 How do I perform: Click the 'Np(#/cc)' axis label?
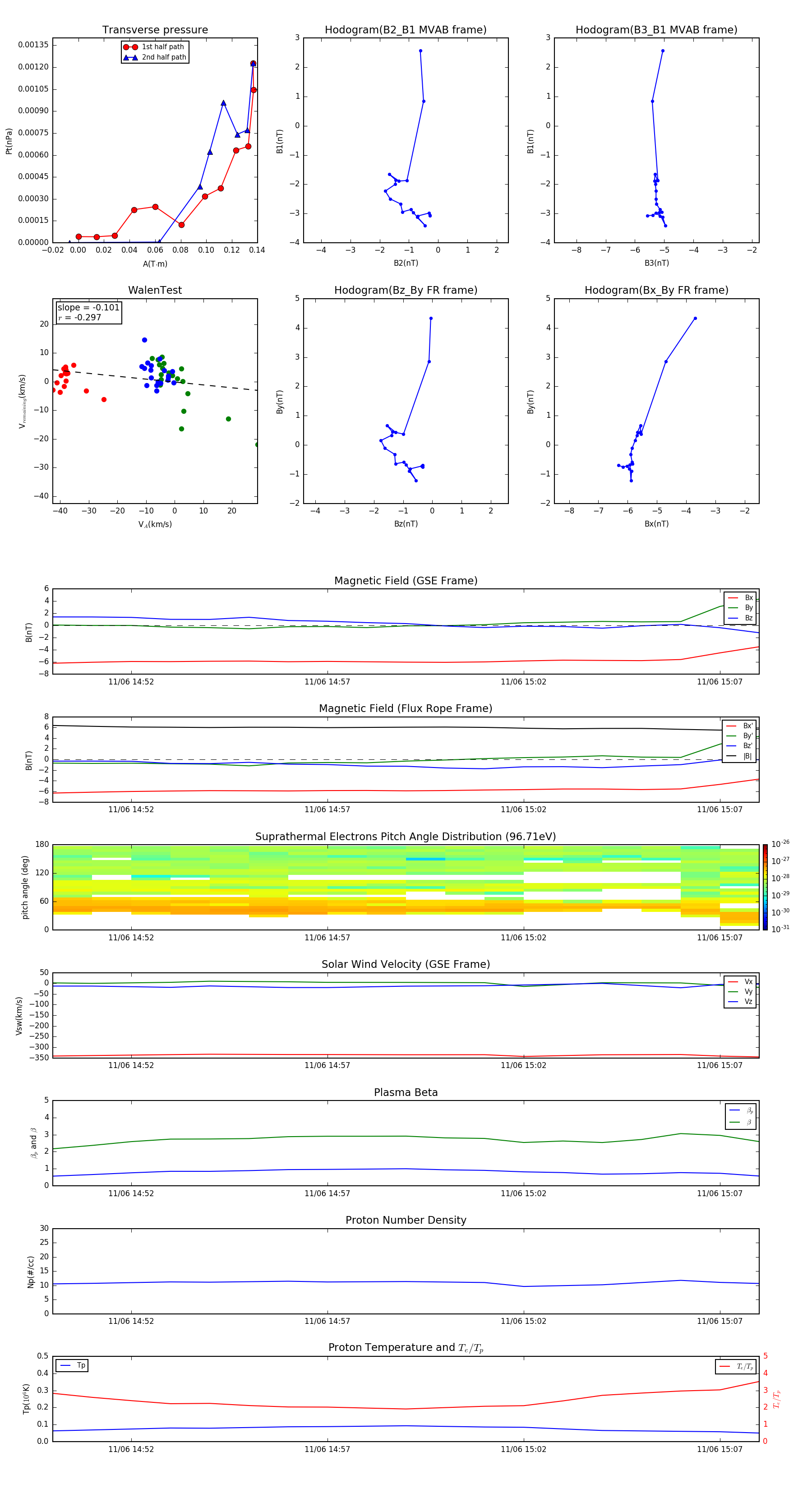pos(31,1271)
